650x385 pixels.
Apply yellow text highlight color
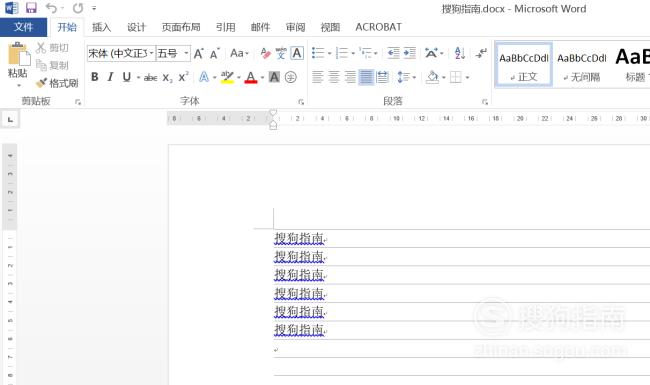coord(227,77)
